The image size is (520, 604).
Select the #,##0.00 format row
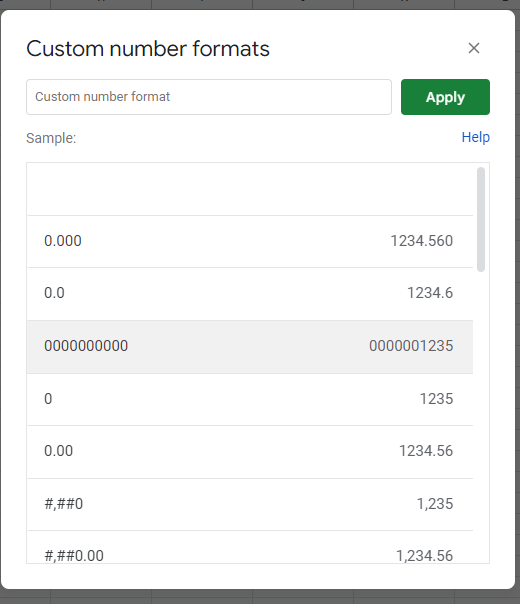(250, 547)
